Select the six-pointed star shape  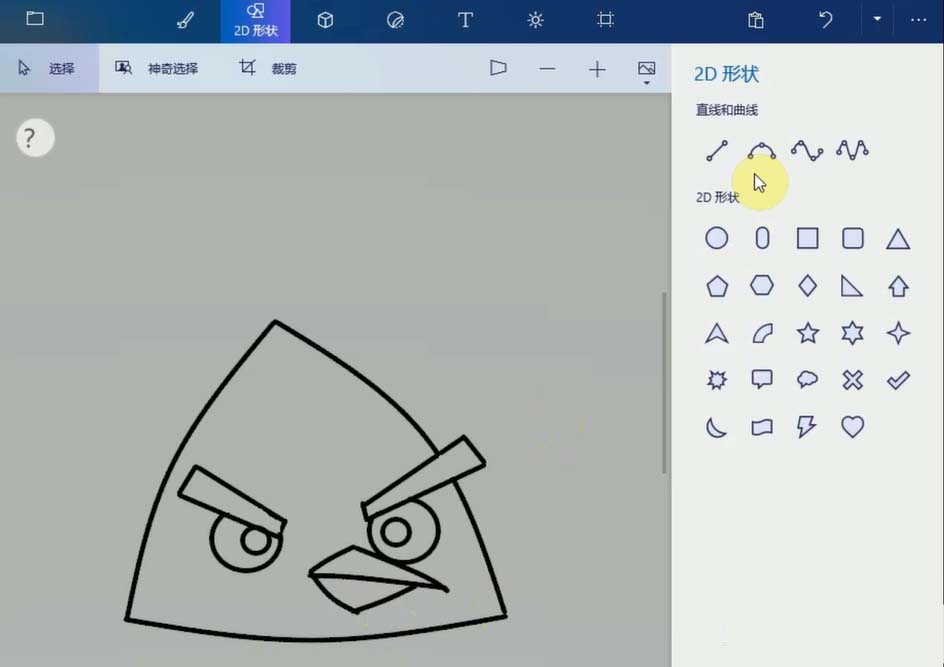(x=852, y=333)
